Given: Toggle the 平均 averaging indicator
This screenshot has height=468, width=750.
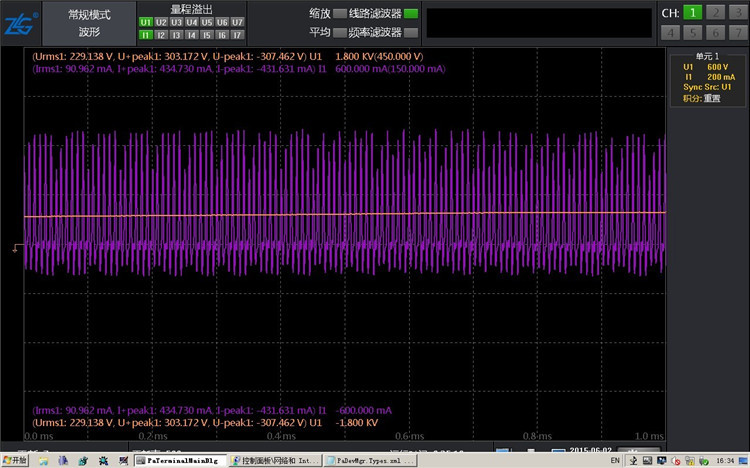Looking at the screenshot, I should coord(340,32).
